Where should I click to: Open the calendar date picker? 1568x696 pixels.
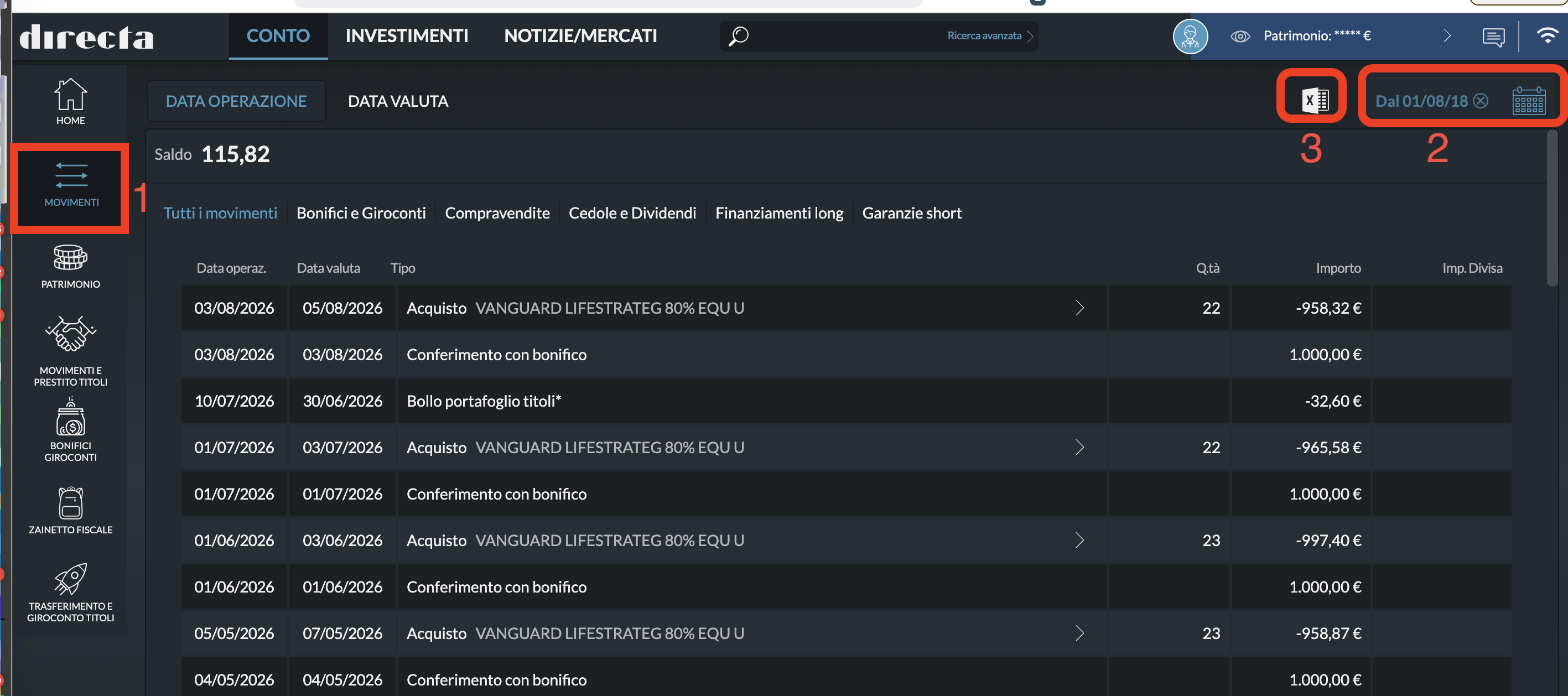[x=1528, y=101]
